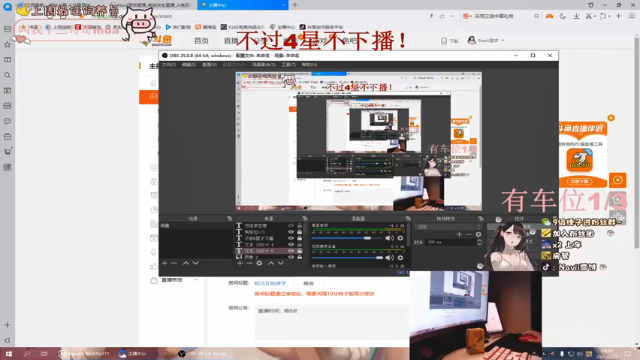Move selected source up in Sources list
Image resolution: width=640 pixels, height=360 pixels.
pyautogui.click(x=271, y=263)
